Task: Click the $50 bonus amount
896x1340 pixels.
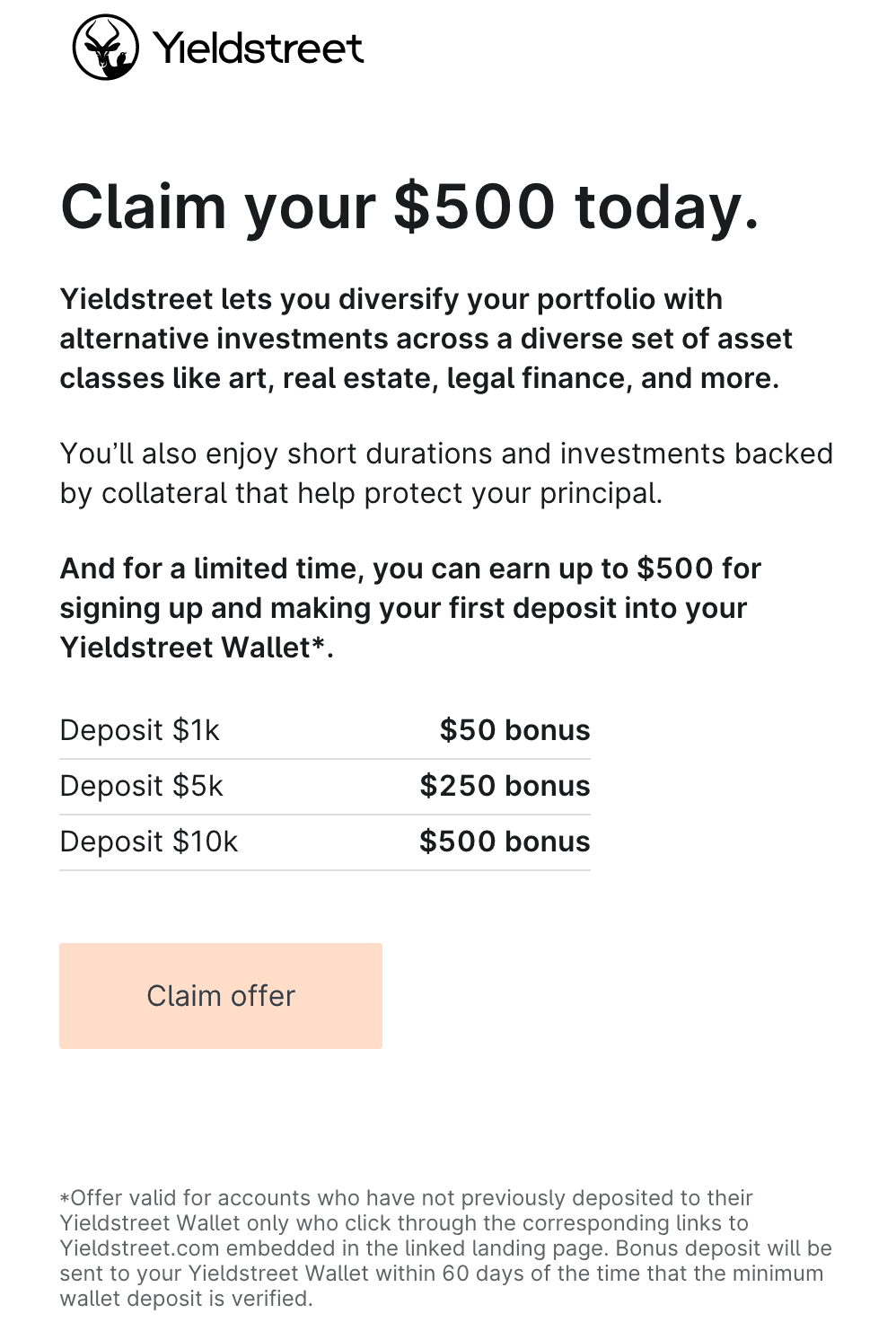Action: click(x=514, y=730)
